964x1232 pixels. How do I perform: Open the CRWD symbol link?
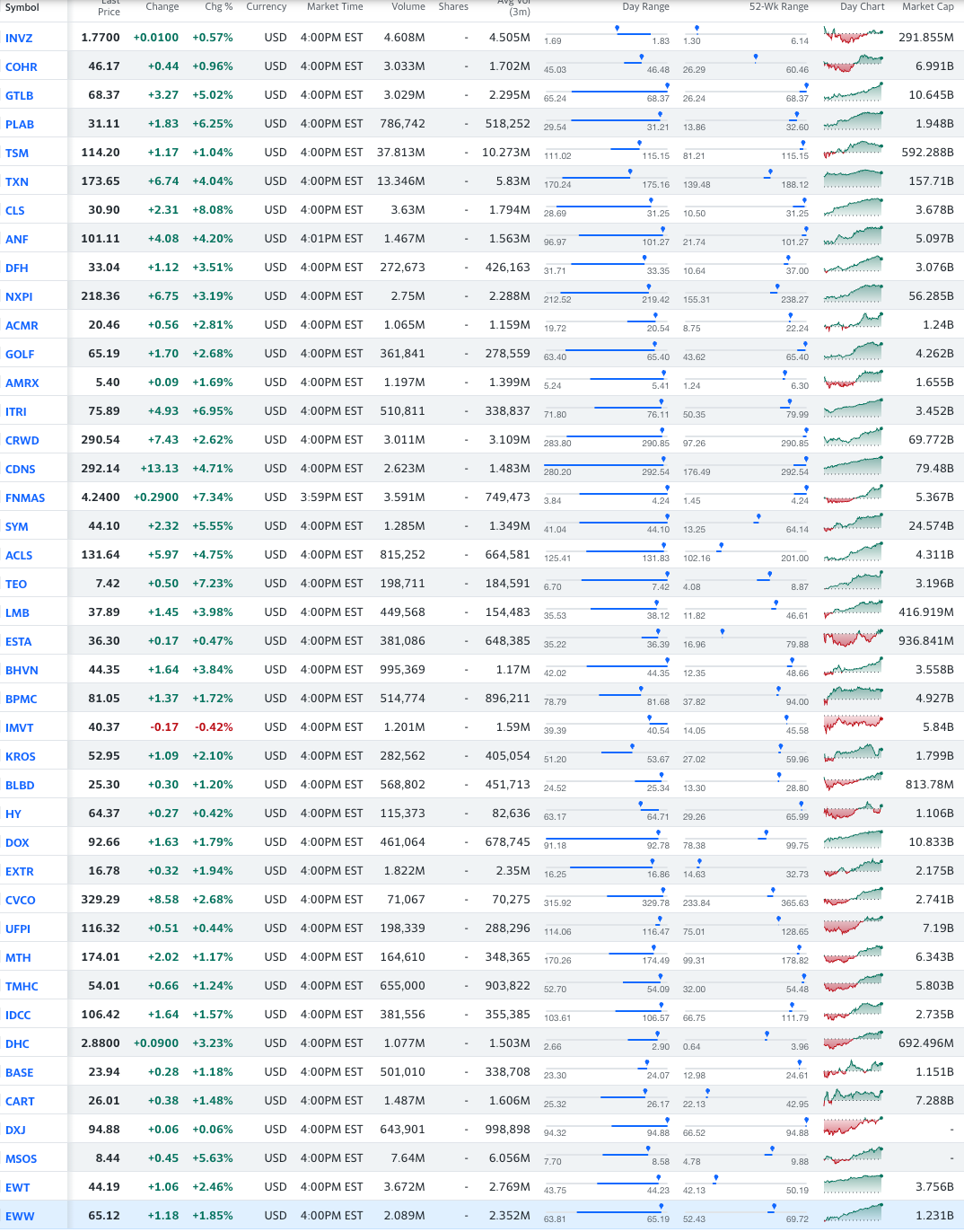coord(22,441)
